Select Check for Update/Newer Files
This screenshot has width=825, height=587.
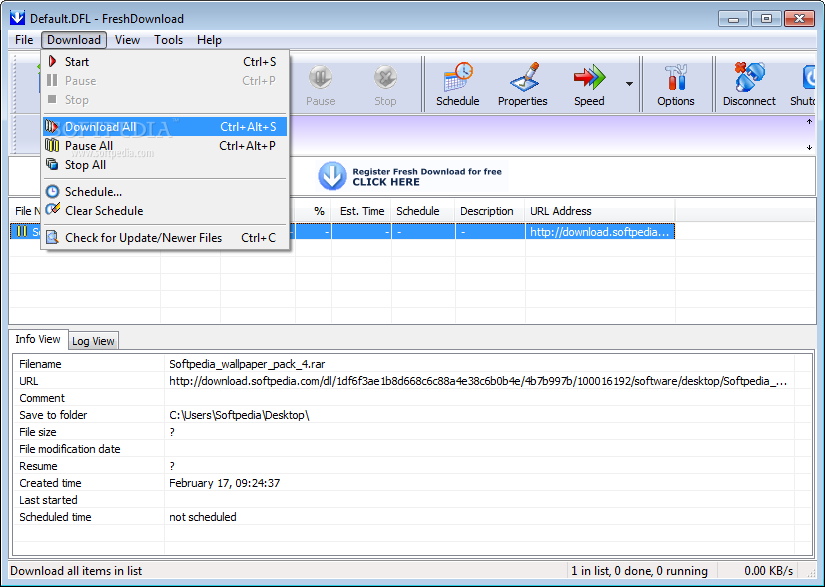coord(165,238)
